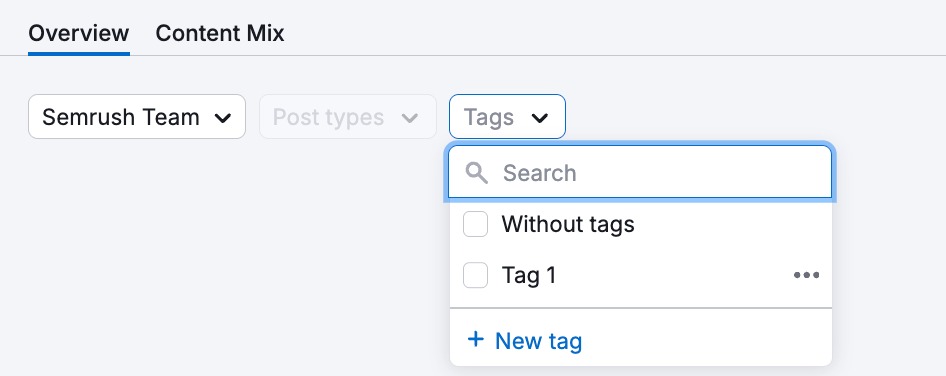Click the Tags dropdown chevron arrow

tap(539, 118)
